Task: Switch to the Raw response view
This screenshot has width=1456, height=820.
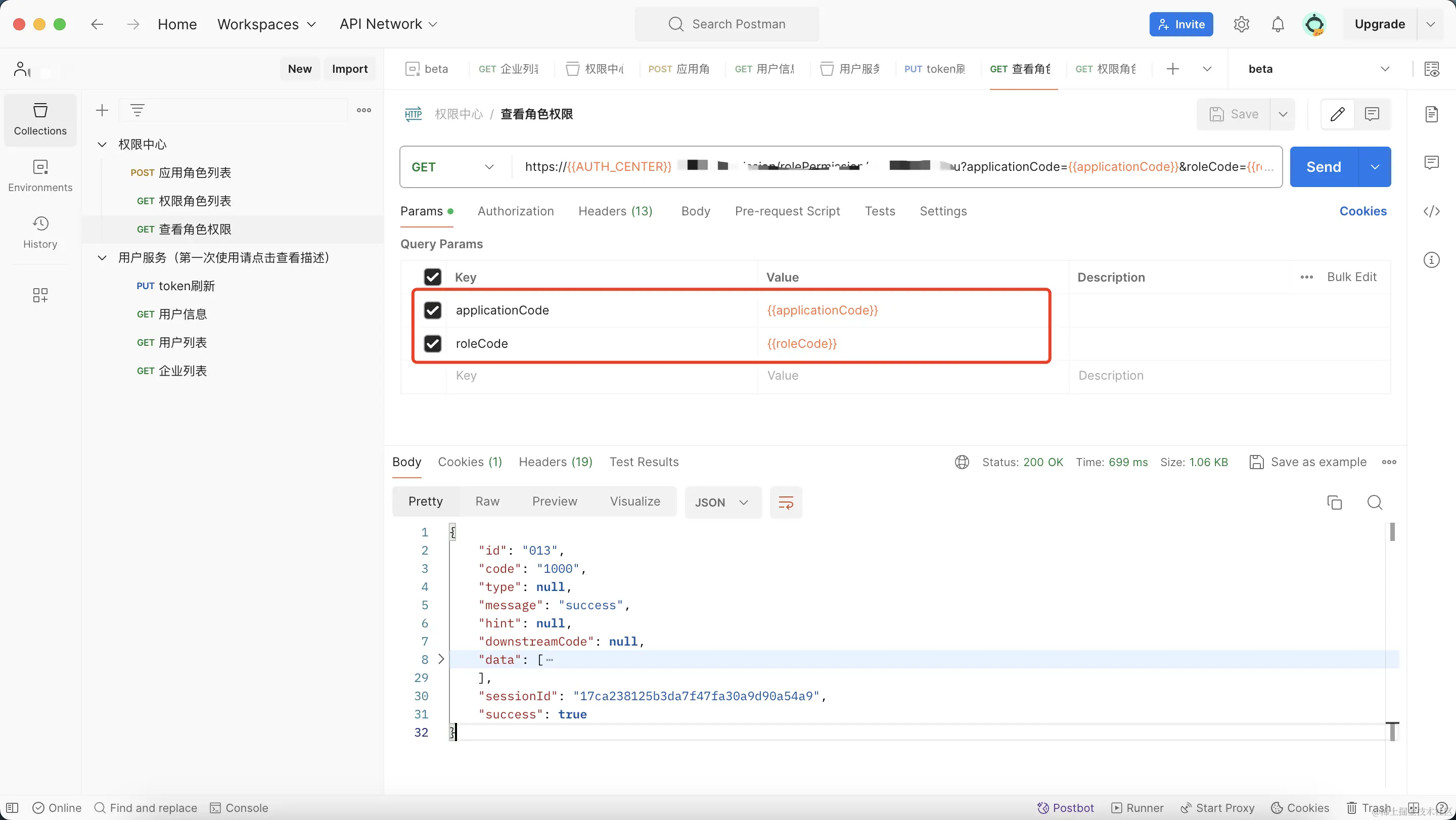Action: (x=487, y=502)
